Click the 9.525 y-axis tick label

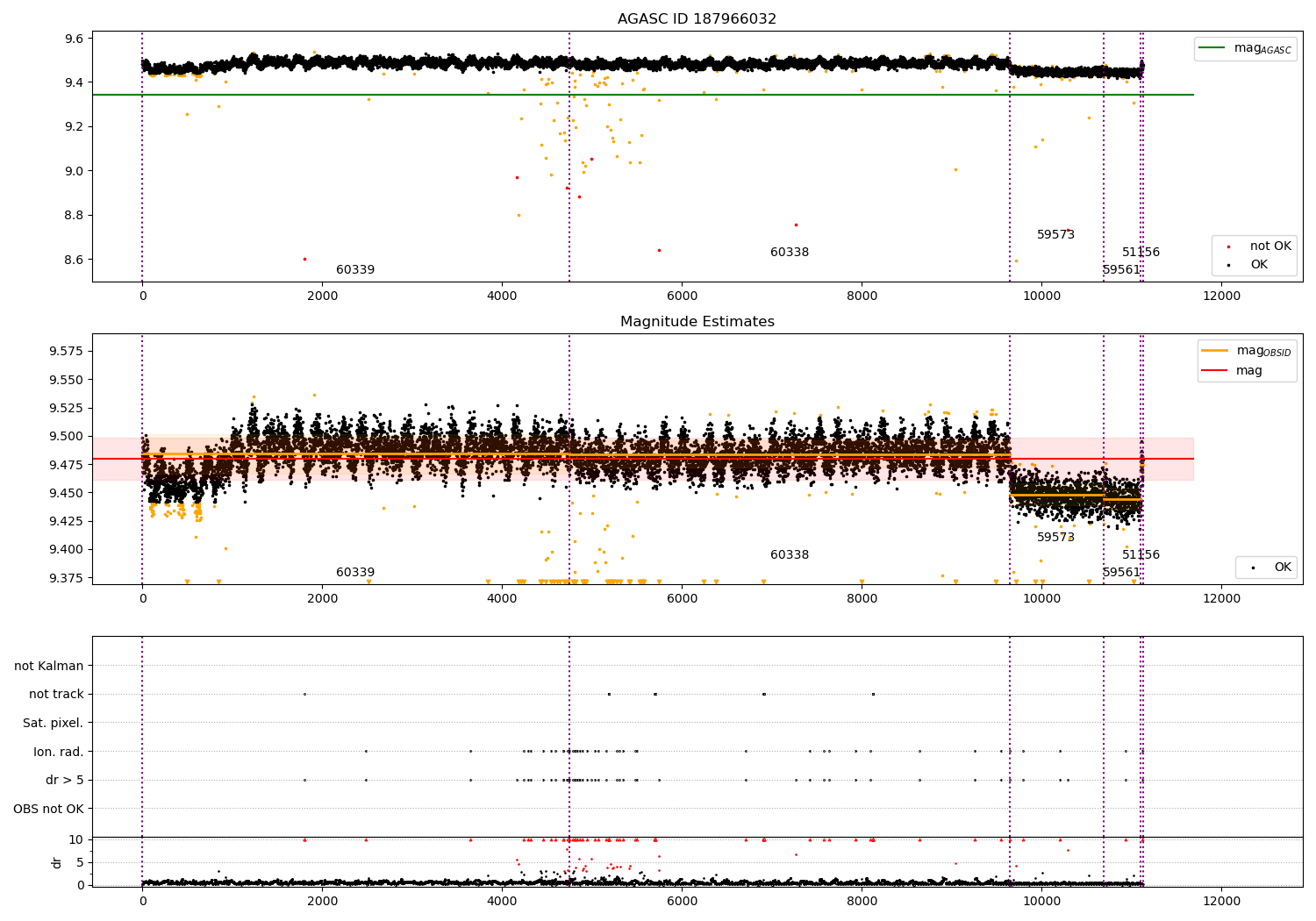click(x=67, y=408)
